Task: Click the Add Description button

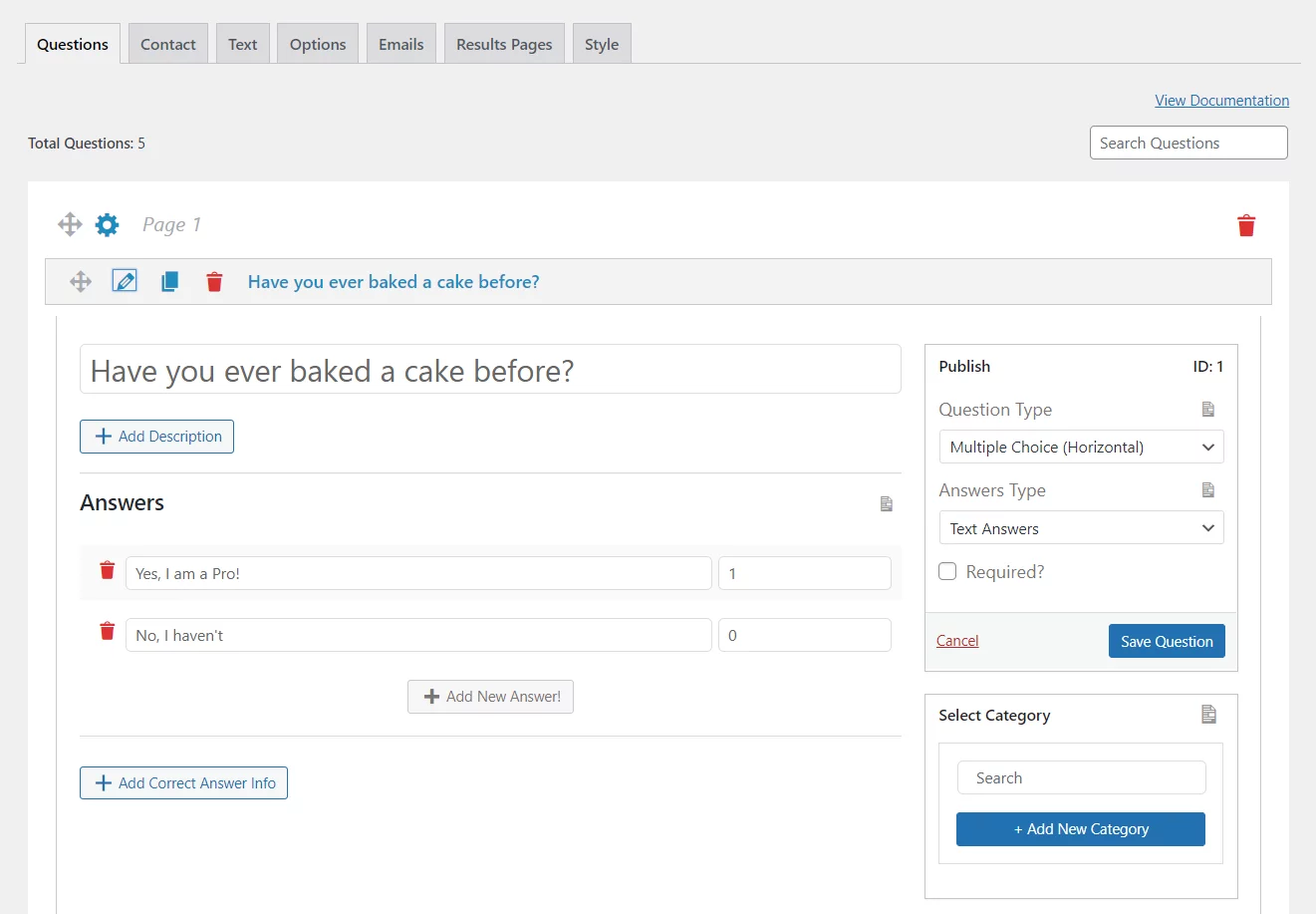Action: pyautogui.click(x=156, y=437)
